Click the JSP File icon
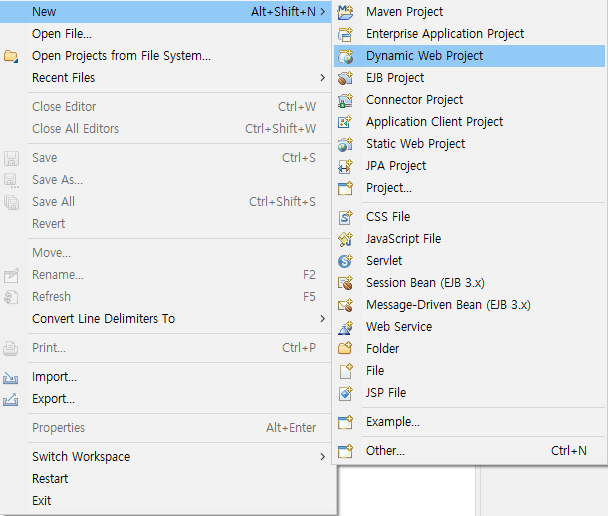This screenshot has height=516, width=608. [345, 393]
